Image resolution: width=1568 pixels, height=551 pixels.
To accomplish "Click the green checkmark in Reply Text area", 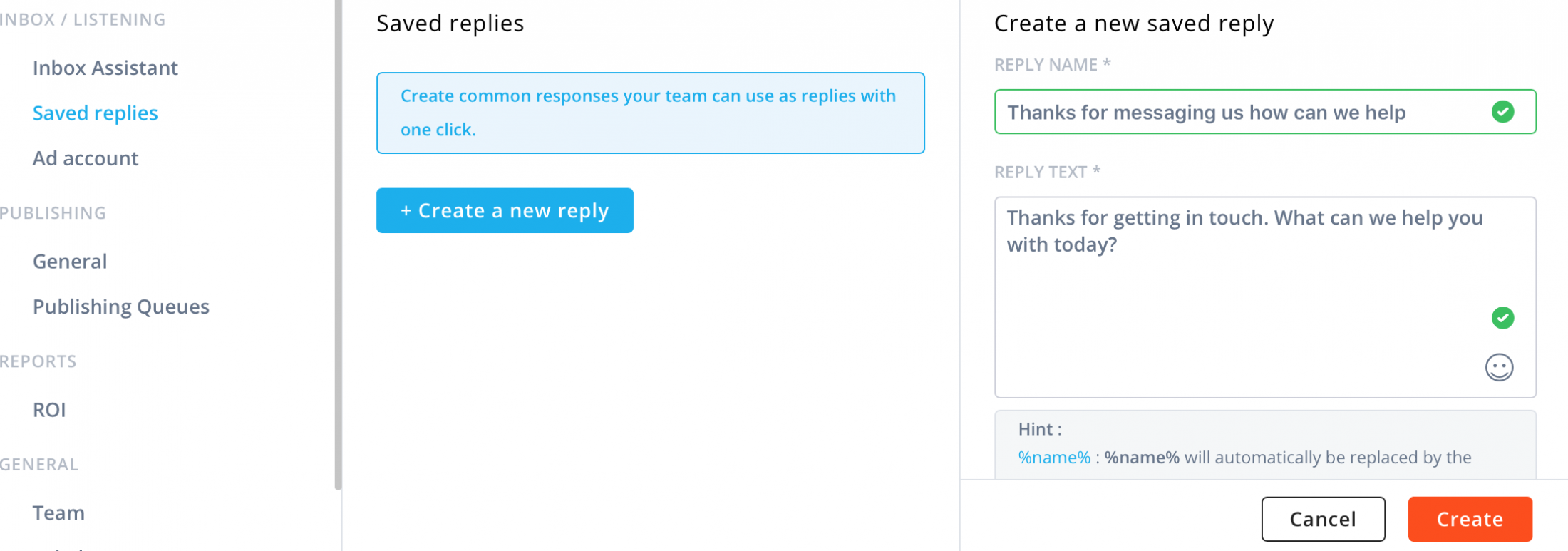I will coord(1502,318).
